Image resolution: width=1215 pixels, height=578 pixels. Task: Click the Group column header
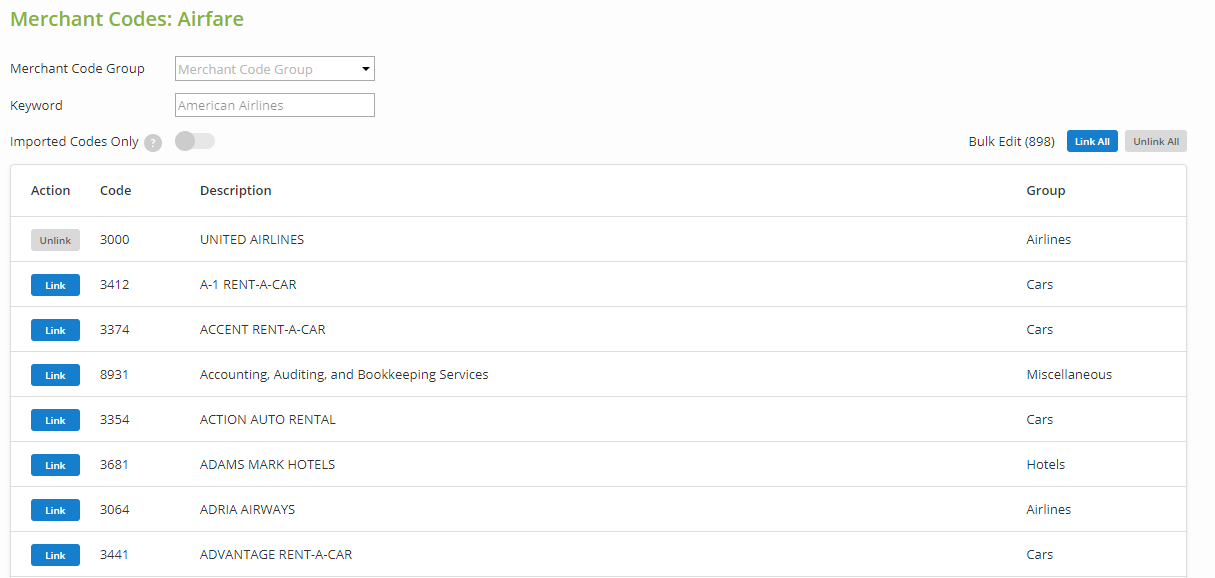tap(1045, 190)
